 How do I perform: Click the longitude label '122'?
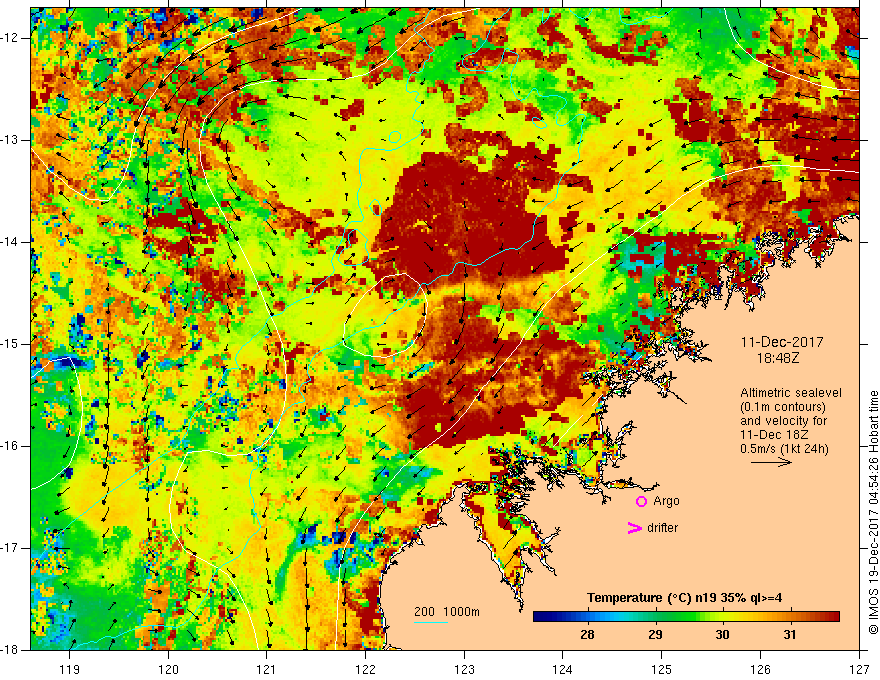click(x=365, y=669)
